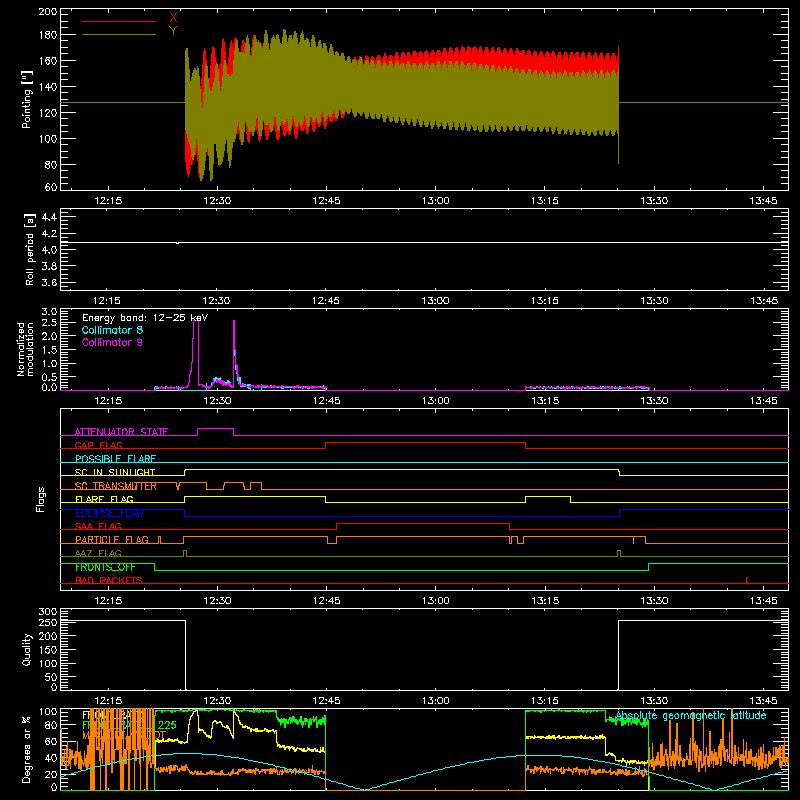Viewport: 800px width, 800px height.
Task: Click the BAD_PACKETS spike near 13:43
Action: click(x=746, y=580)
